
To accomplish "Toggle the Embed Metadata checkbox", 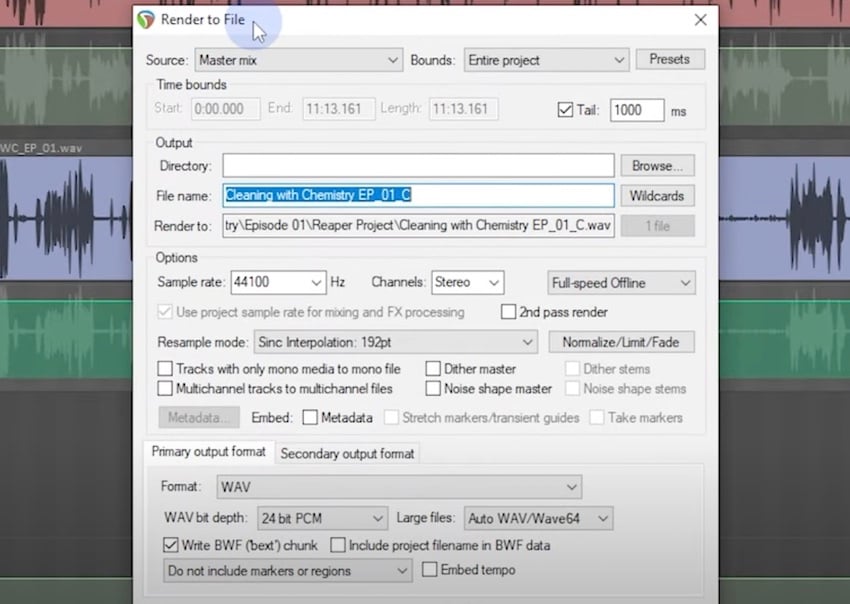I will [x=310, y=417].
